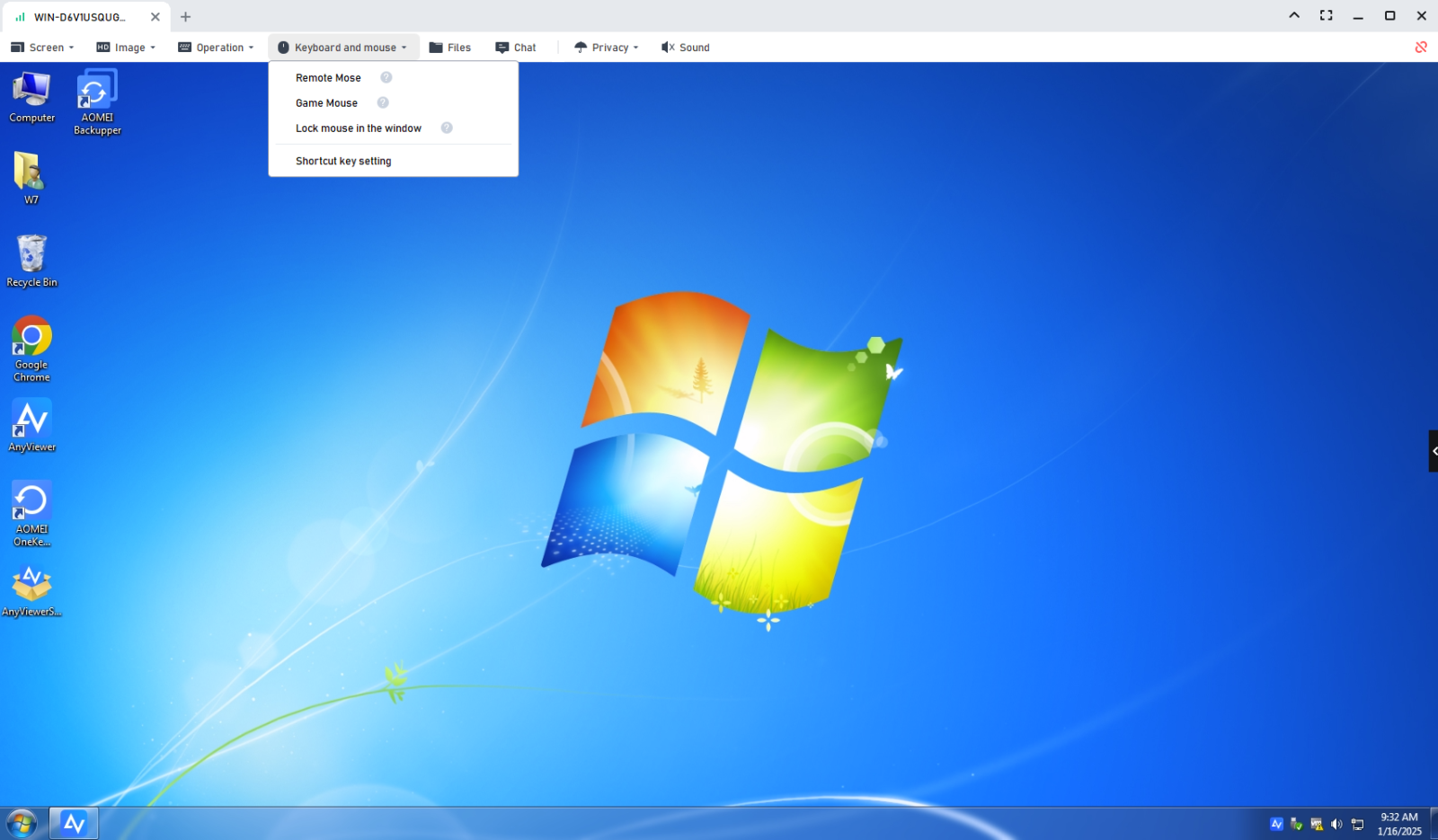The image size is (1438, 840).
Task: Click help icon next to Game Mouse
Action: click(383, 102)
